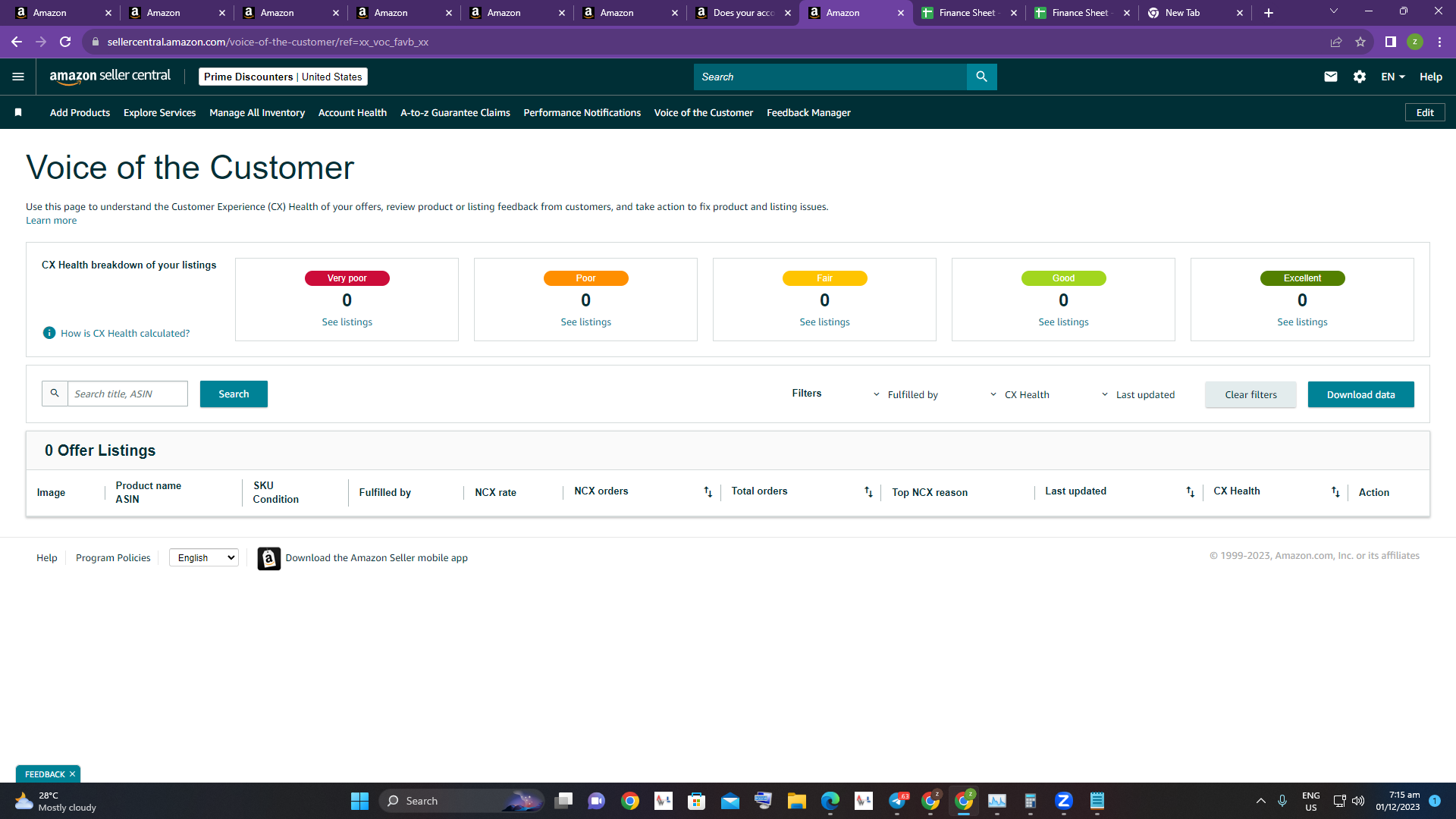Click the bookmark icon in the favorites bar

click(18, 112)
